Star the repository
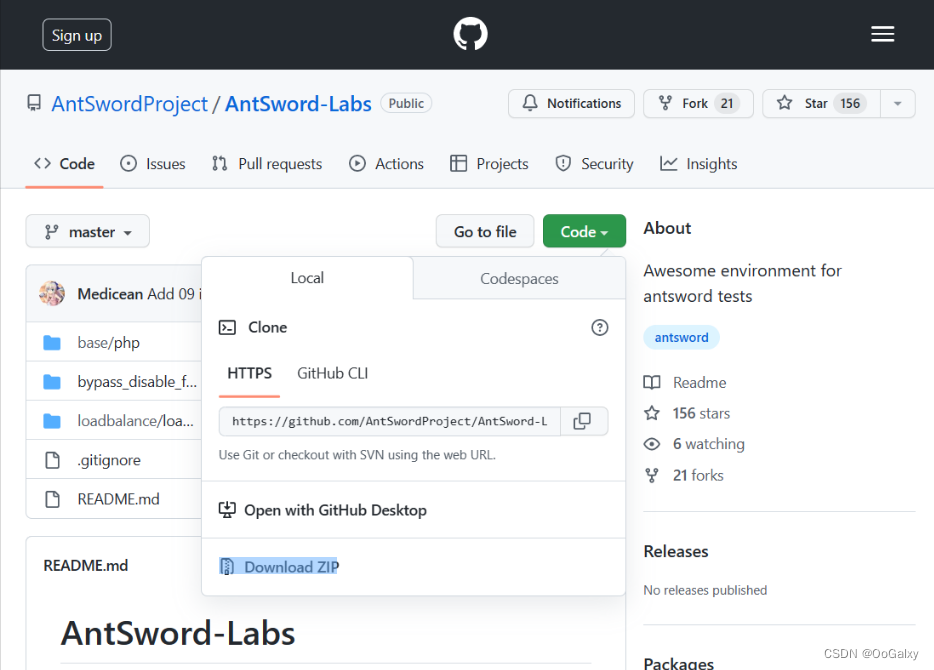This screenshot has width=934, height=670. (821, 104)
